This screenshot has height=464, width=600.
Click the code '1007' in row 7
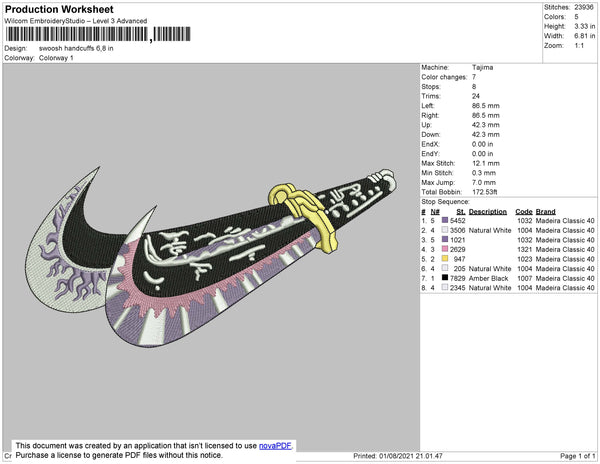[525, 278]
